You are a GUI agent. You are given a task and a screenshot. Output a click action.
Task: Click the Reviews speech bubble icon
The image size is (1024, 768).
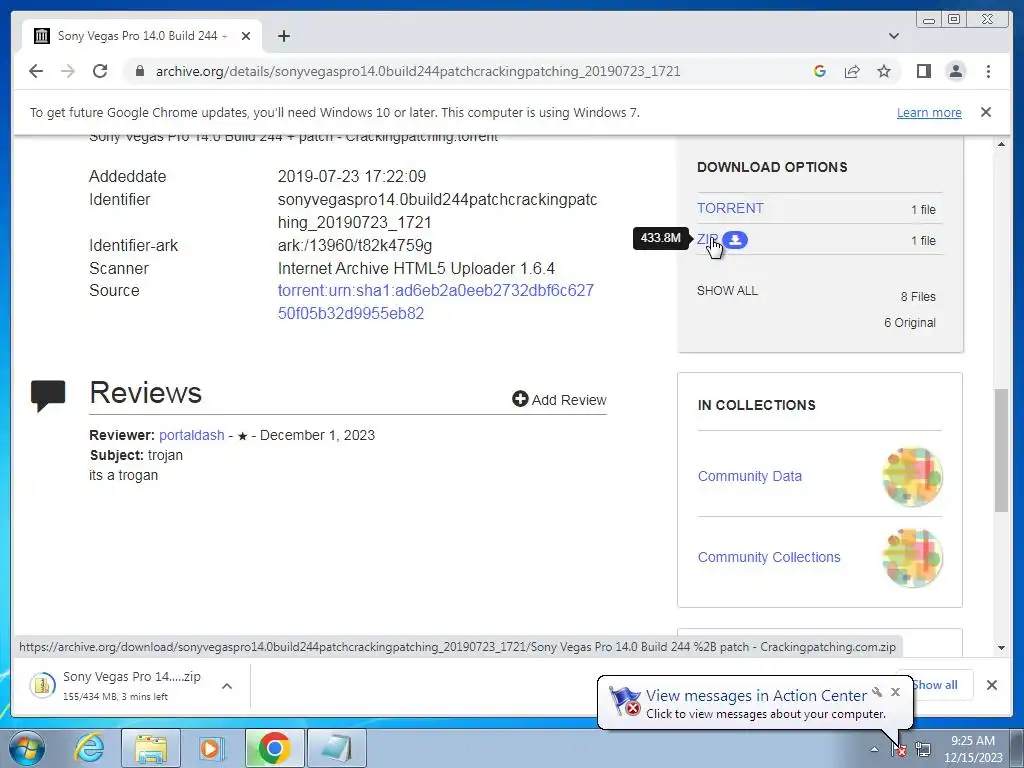[48, 395]
